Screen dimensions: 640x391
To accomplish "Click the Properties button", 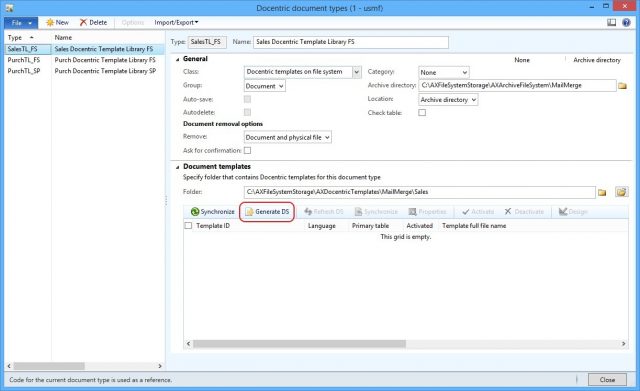I will coord(427,212).
